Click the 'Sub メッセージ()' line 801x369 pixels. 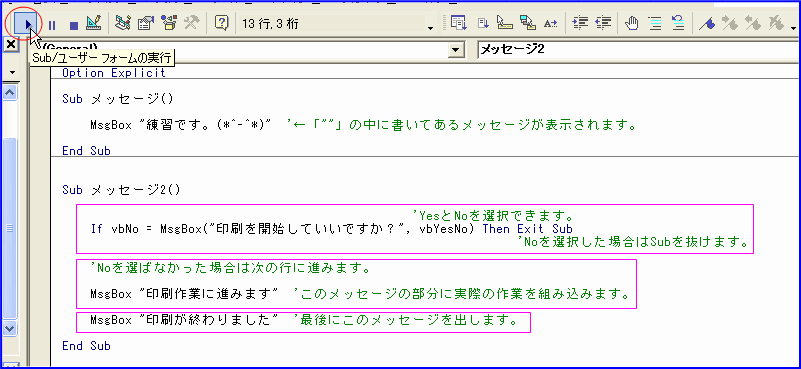[118, 99]
